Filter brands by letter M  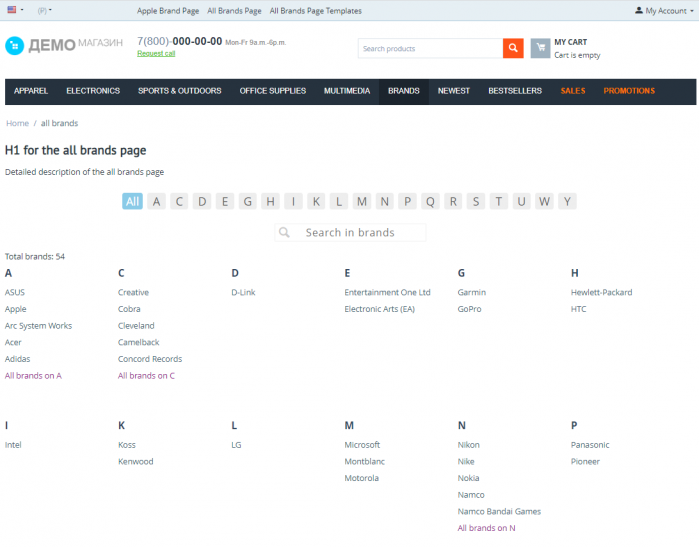362,201
